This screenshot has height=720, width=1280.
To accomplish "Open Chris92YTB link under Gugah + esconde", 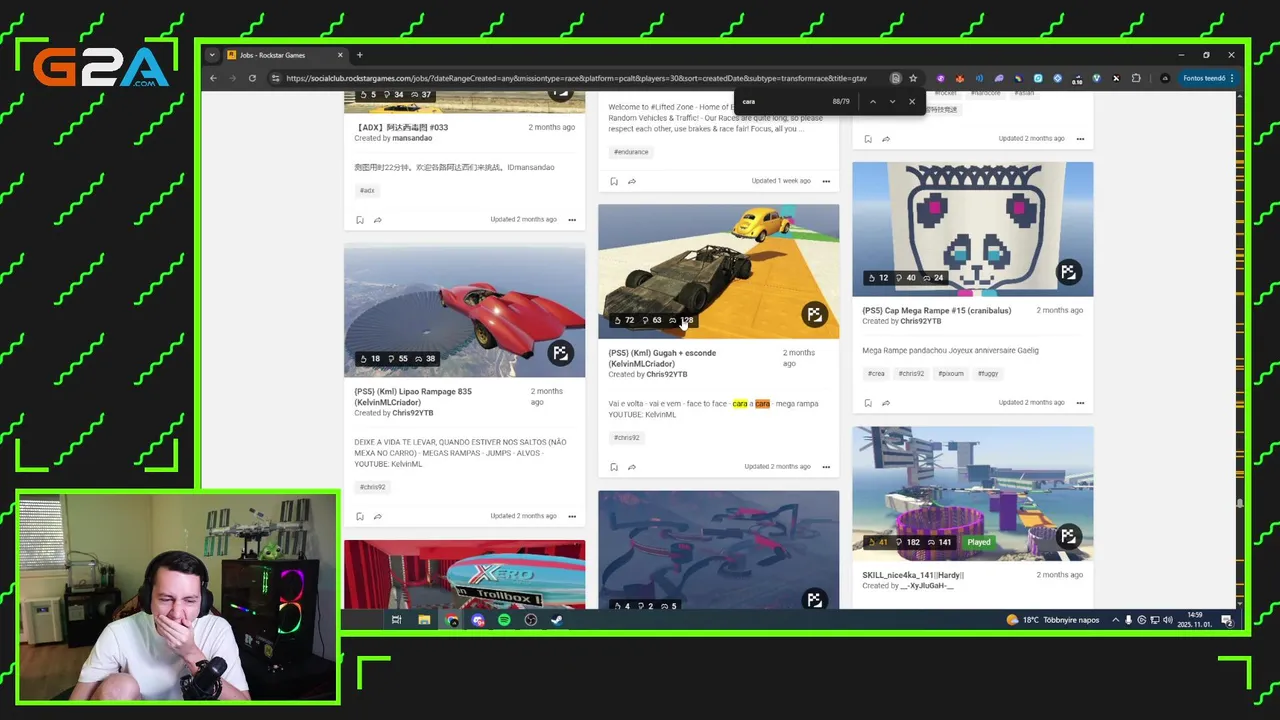I will 666,374.
